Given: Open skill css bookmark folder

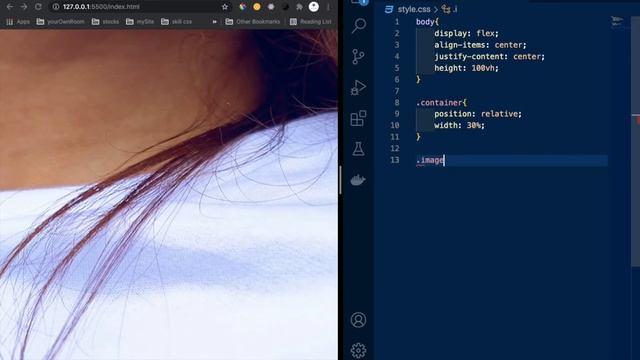Looking at the screenshot, I should [176, 22].
